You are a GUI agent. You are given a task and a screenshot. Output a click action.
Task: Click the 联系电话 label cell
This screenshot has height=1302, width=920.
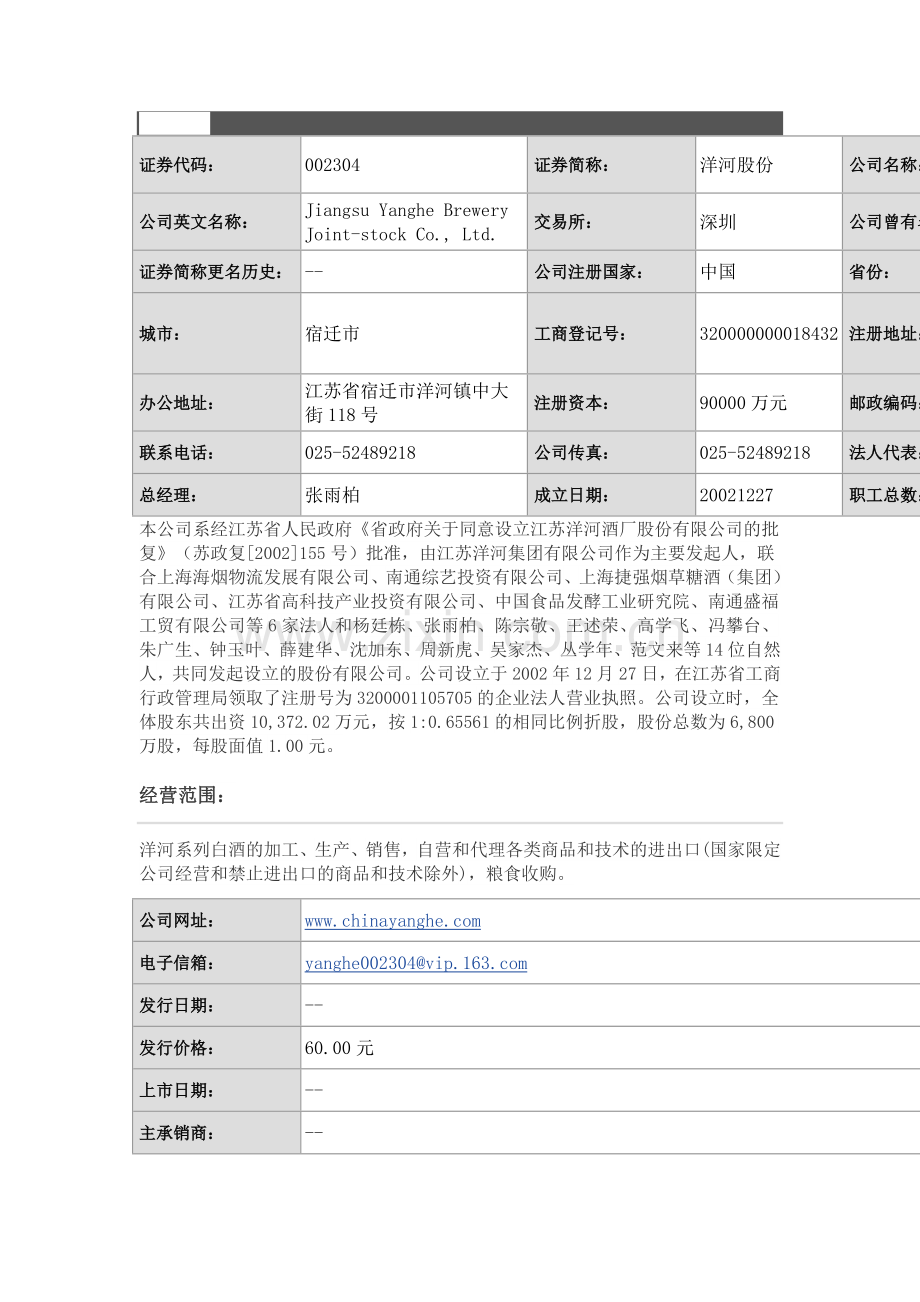pyautogui.click(x=216, y=453)
